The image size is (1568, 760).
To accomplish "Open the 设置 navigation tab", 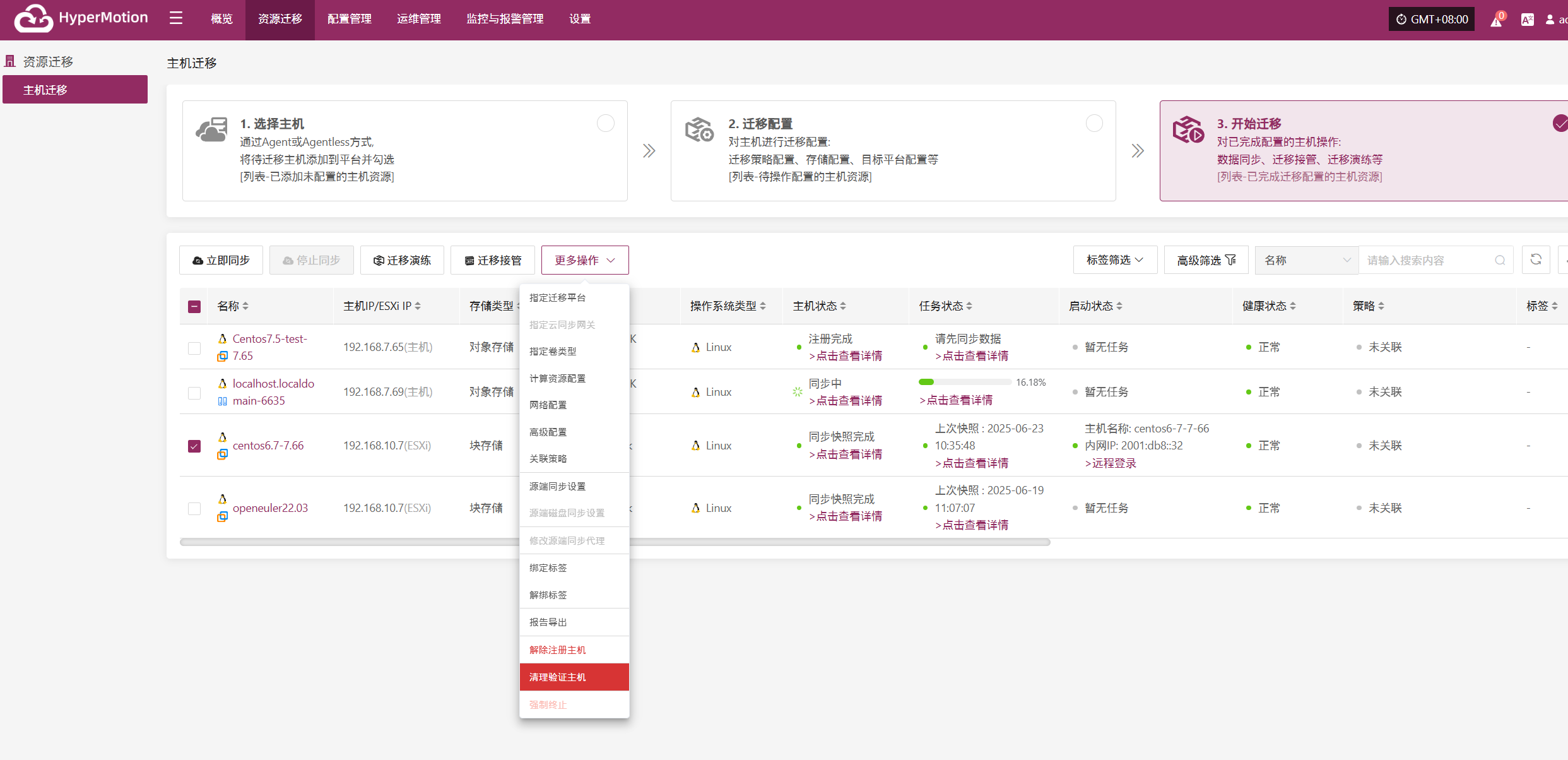I will [580, 20].
